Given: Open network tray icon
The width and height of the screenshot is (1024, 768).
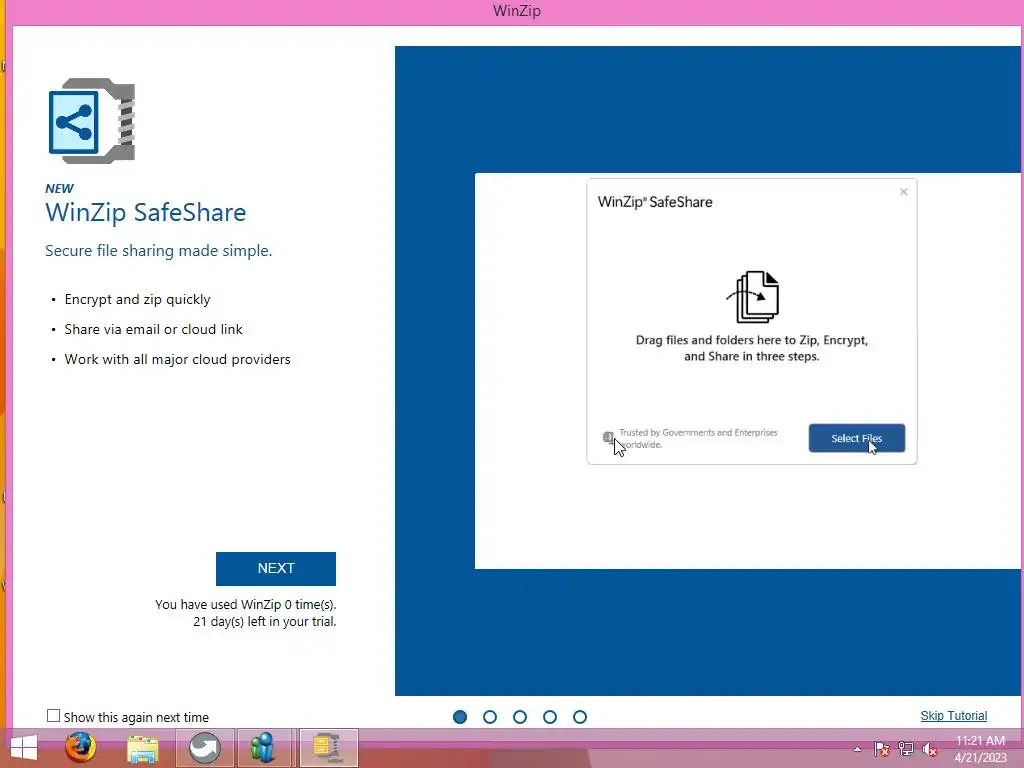Looking at the screenshot, I should pos(906,749).
